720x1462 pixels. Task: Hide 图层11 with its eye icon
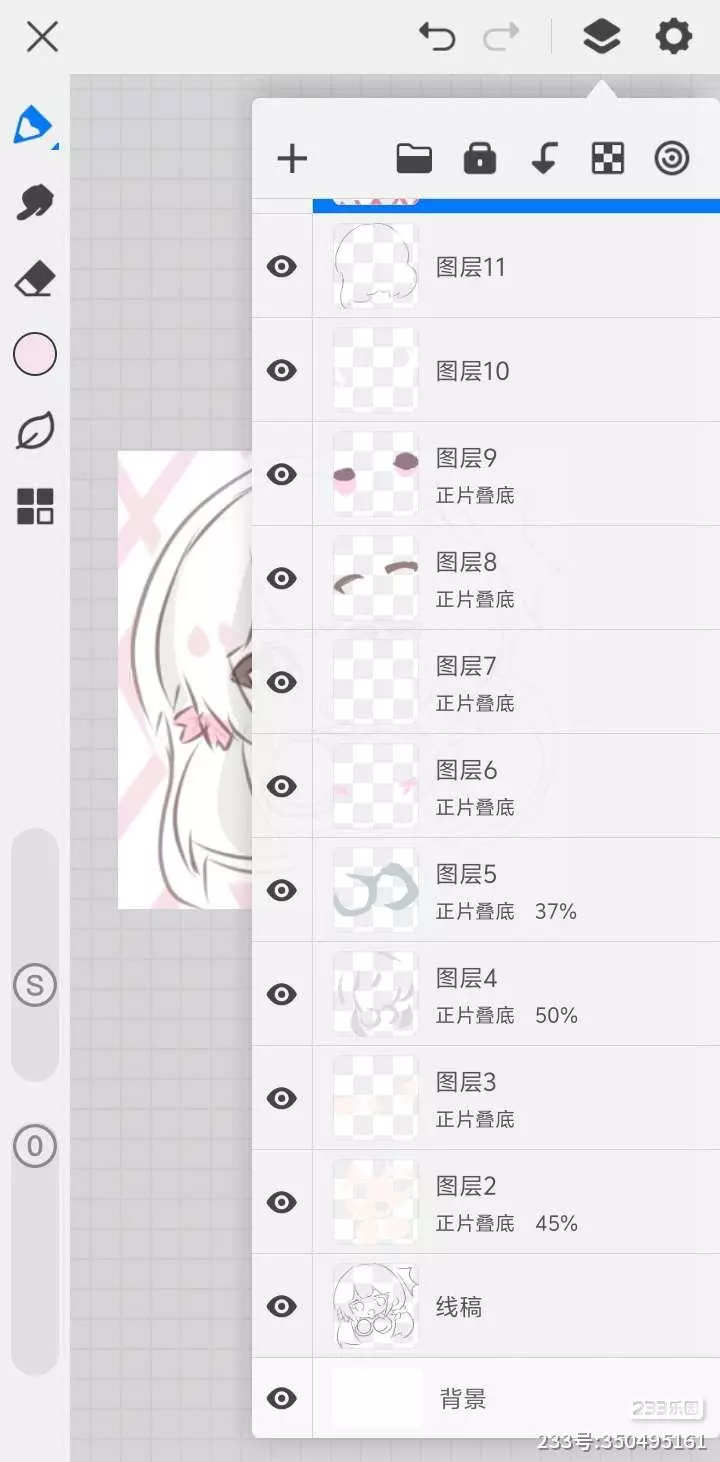click(282, 266)
